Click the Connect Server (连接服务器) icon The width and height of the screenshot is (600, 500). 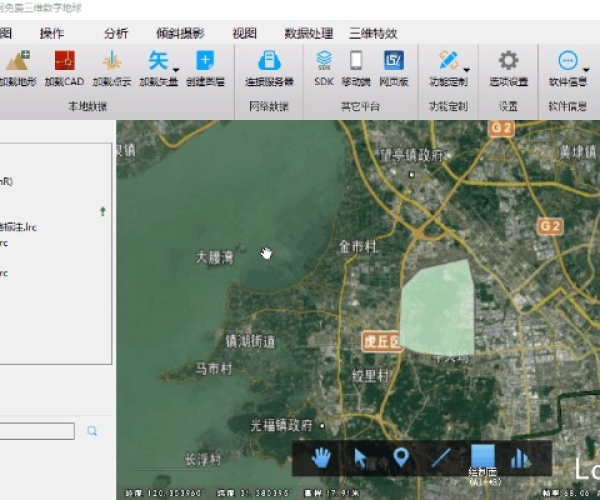[269, 61]
